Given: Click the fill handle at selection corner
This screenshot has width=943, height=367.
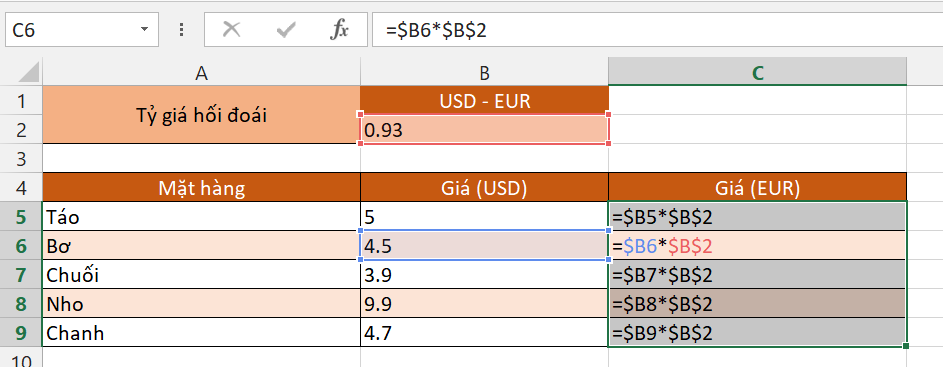Looking at the screenshot, I should (906, 346).
